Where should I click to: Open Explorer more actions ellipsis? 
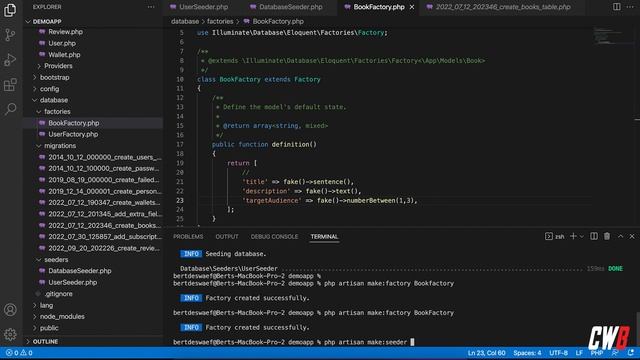(x=151, y=7)
